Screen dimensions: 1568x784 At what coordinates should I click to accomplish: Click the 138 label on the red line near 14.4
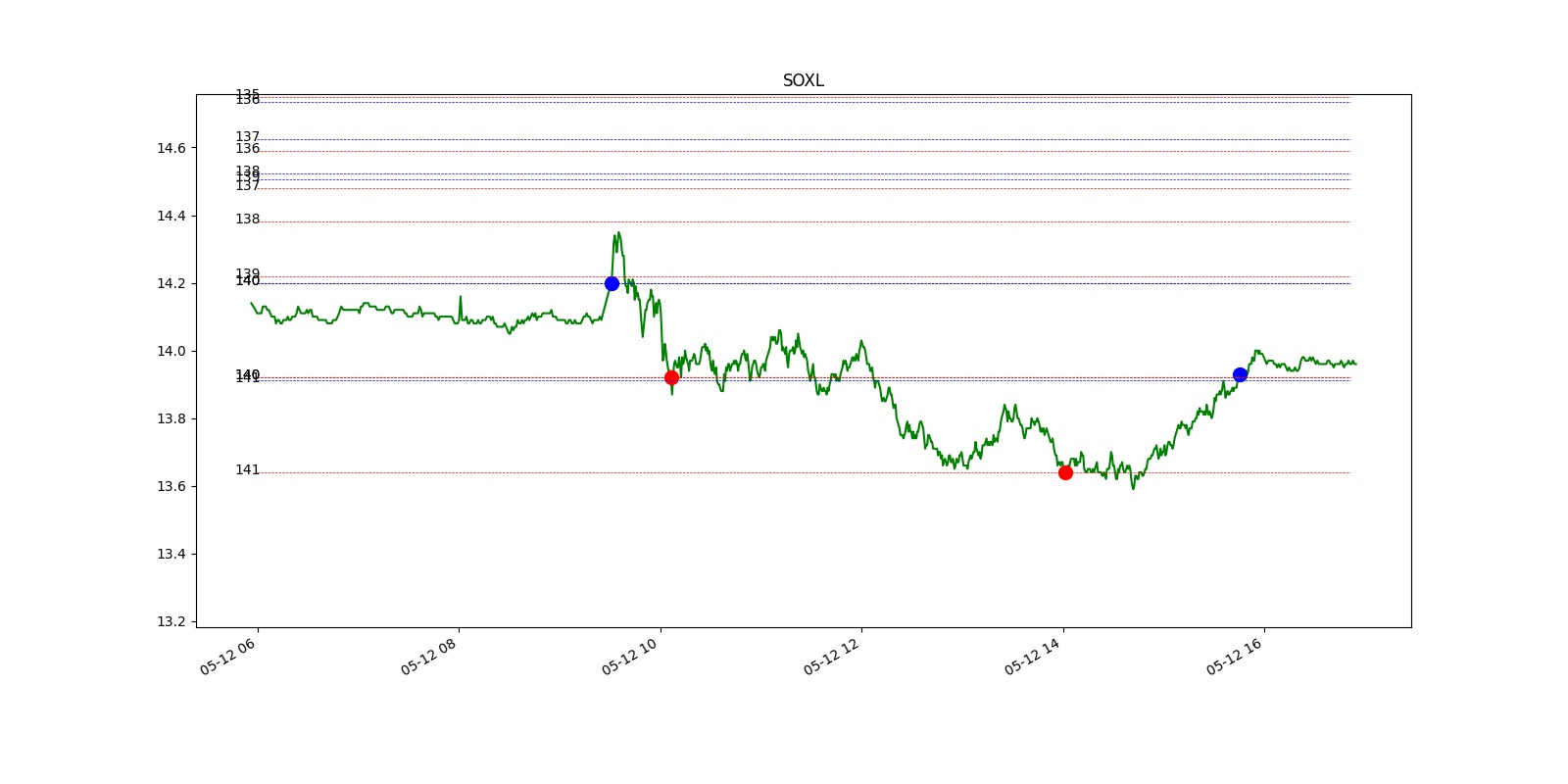pos(247,219)
